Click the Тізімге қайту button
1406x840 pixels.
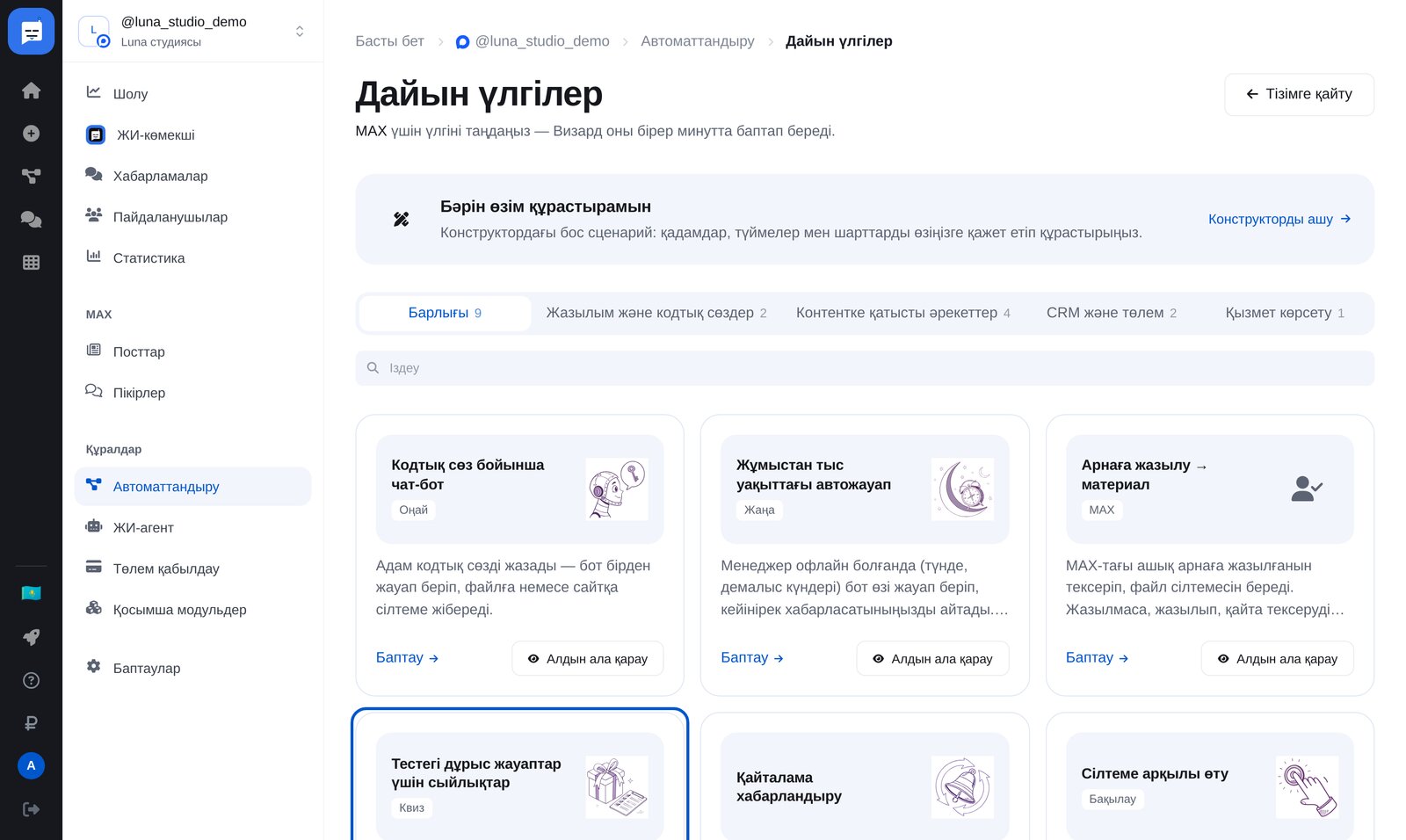[1299, 94]
